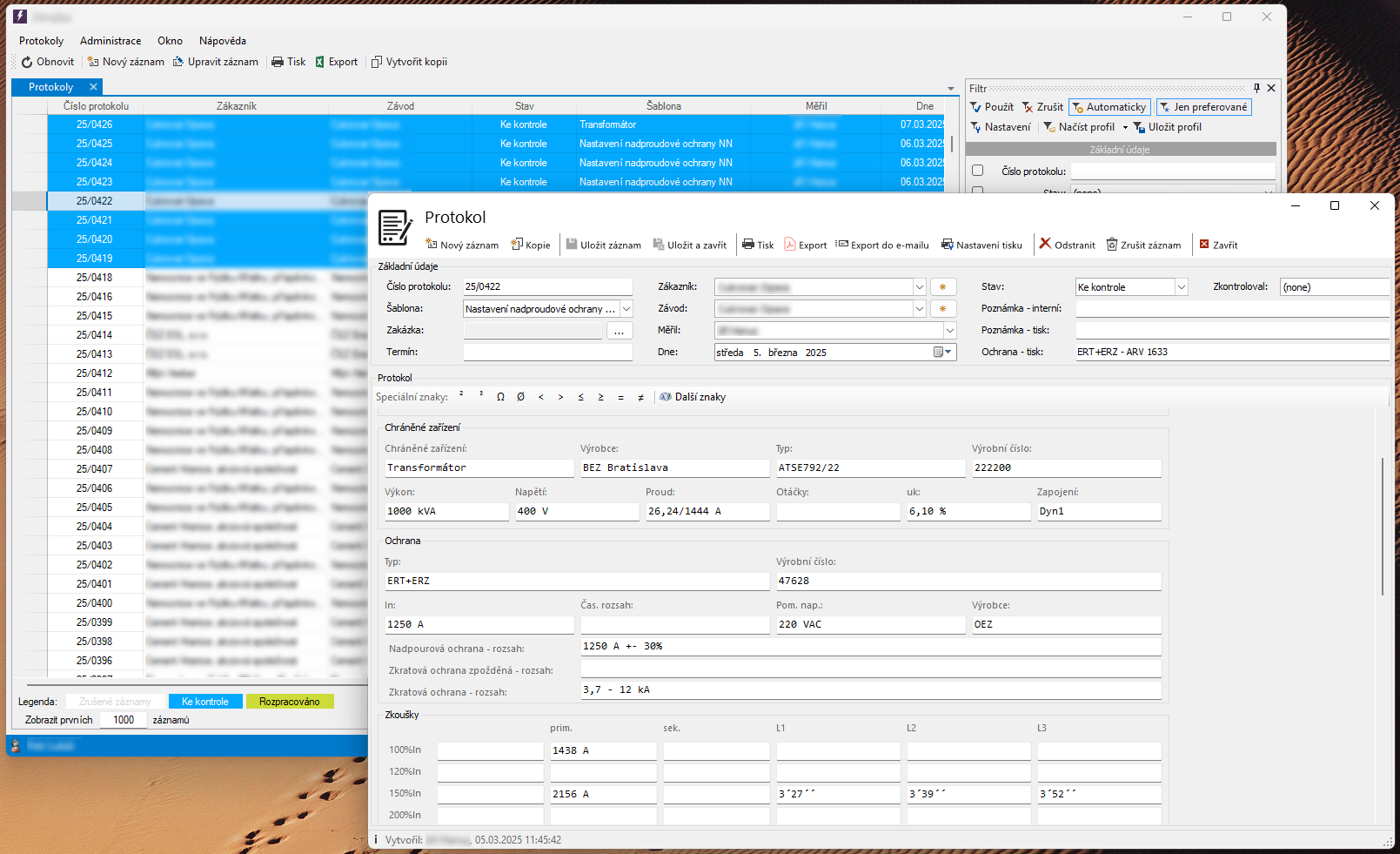This screenshot has height=854, width=1400.
Task: Click the Kopie icon in Protokol window
Action: (517, 245)
